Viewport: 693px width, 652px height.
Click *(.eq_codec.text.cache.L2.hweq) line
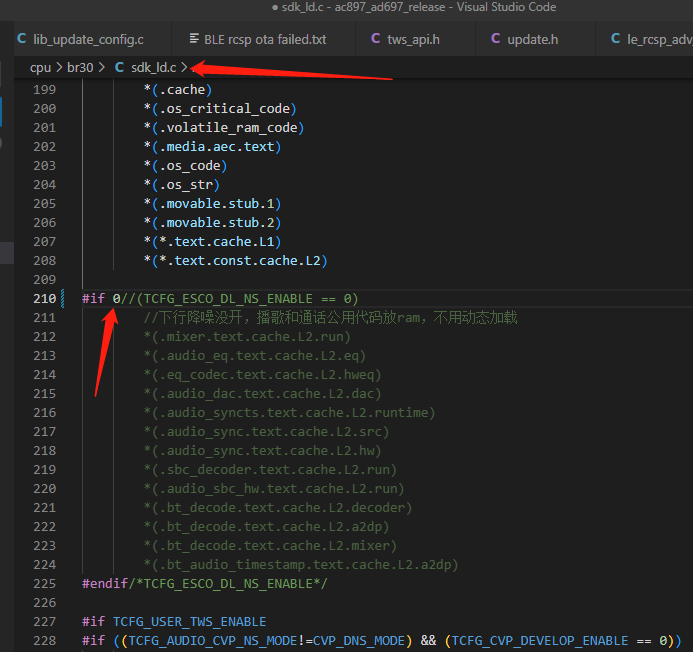tap(263, 375)
